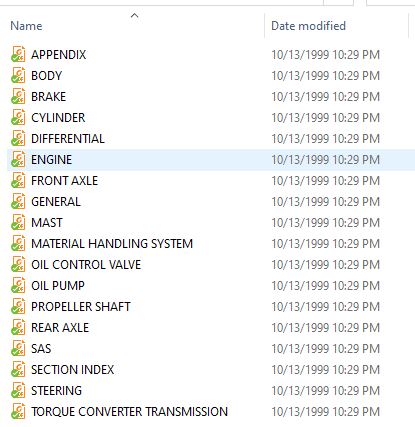Viewport: 415px width, 427px height.
Task: Select the BRAKE file name
Action: 49,97
